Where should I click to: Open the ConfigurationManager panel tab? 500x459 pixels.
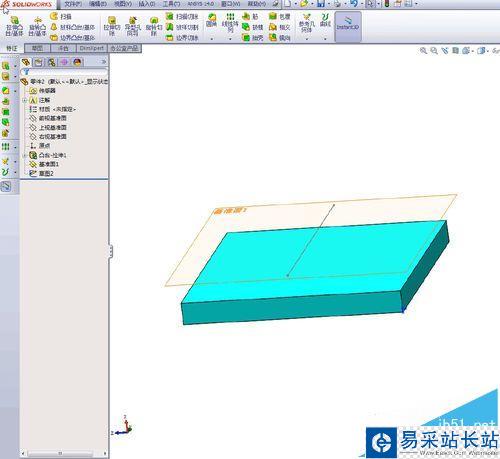[51, 62]
